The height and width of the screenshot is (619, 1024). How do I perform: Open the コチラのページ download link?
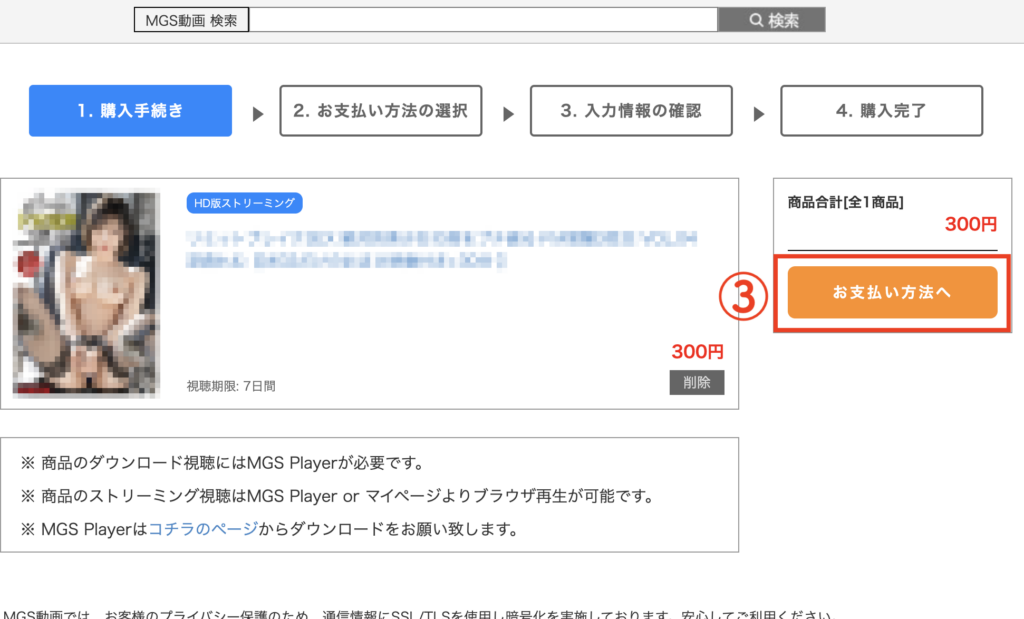(x=203, y=529)
